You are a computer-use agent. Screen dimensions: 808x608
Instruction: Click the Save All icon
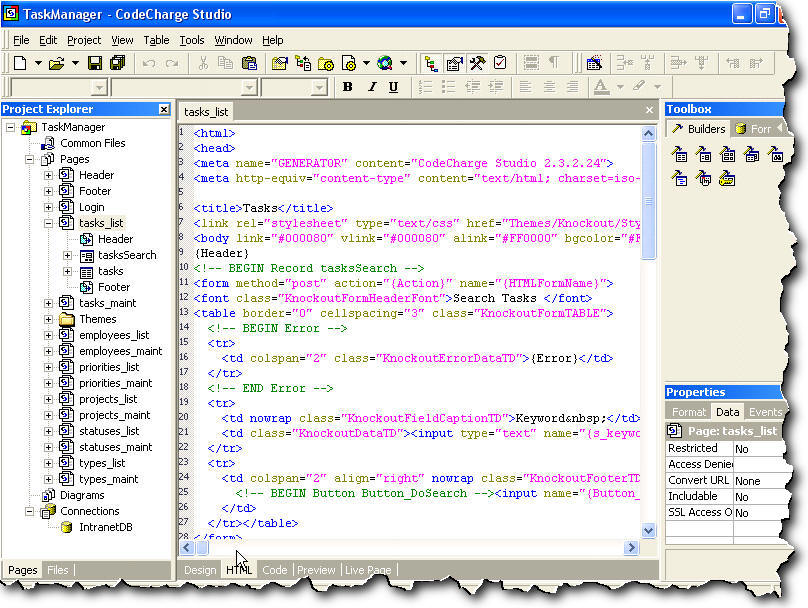117,63
